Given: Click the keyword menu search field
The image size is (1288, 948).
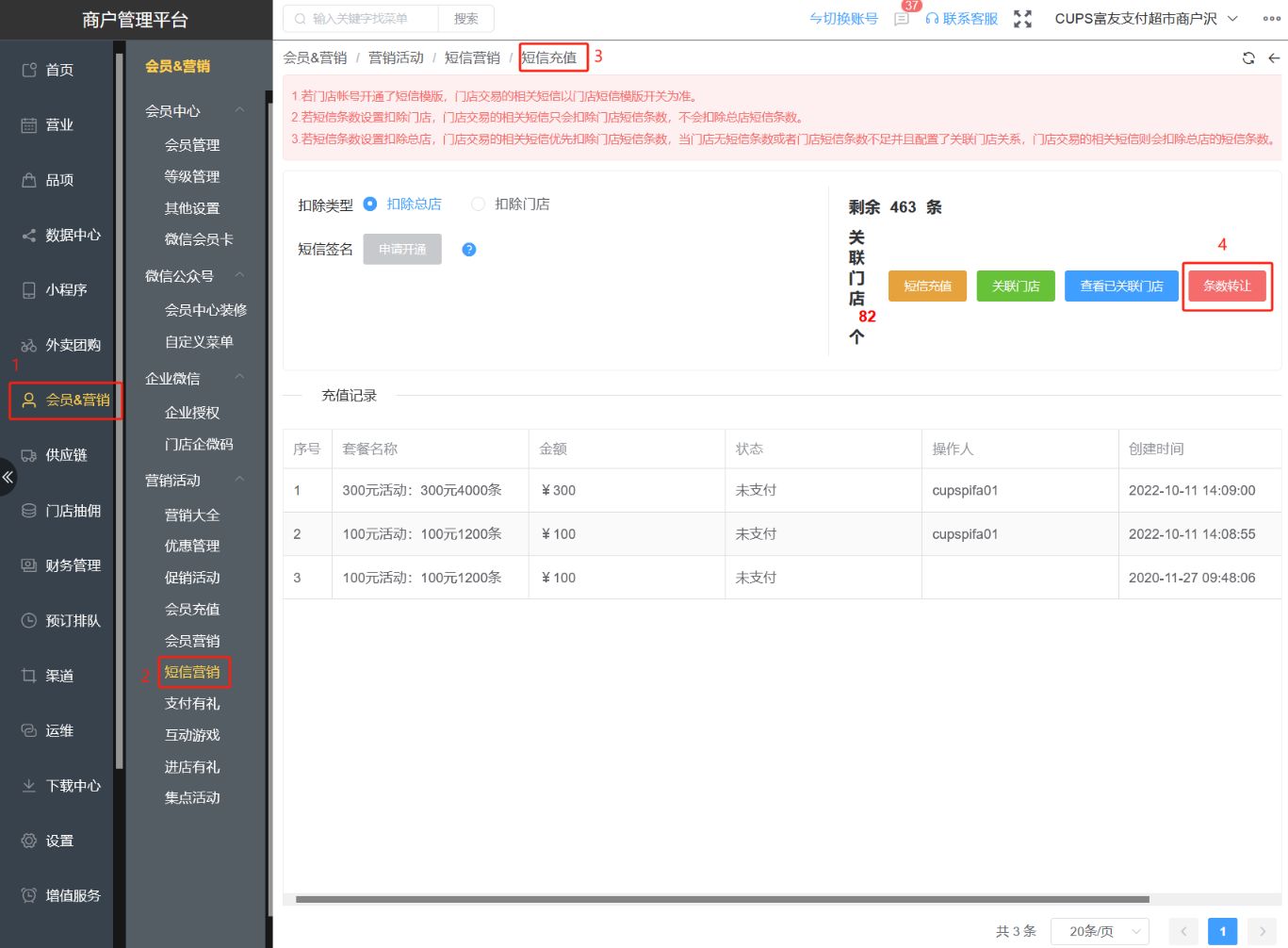Looking at the screenshot, I should (x=361, y=18).
